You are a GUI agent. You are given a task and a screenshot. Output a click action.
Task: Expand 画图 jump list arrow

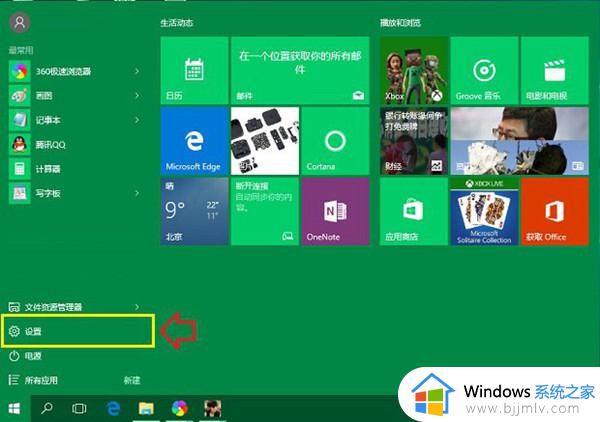[137, 96]
